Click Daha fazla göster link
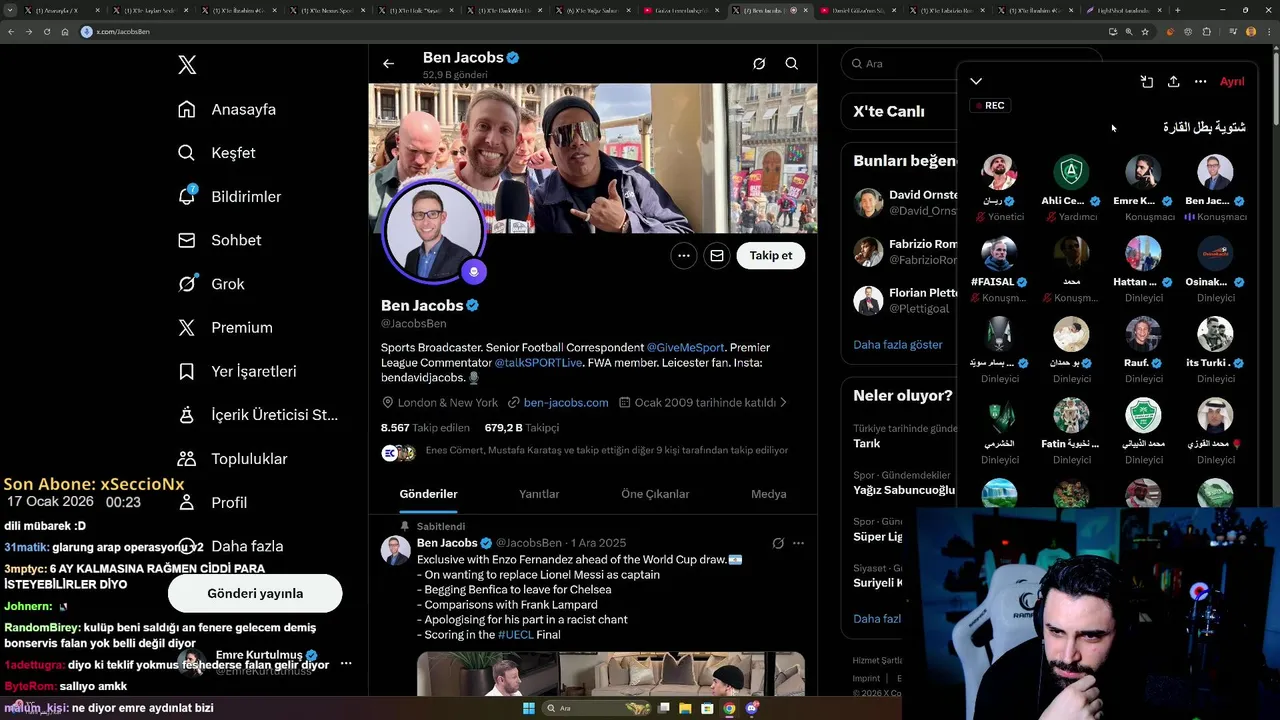This screenshot has height=720, width=1280. [898, 344]
